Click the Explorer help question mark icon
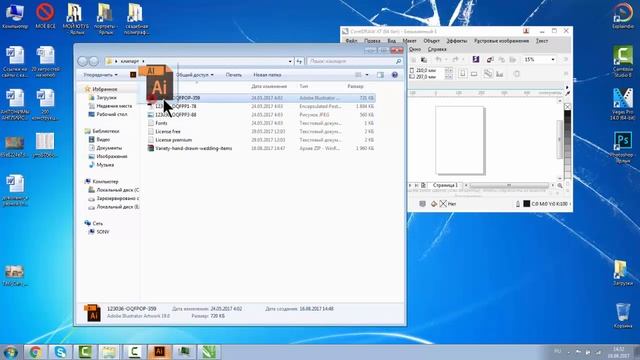 (x=395, y=75)
